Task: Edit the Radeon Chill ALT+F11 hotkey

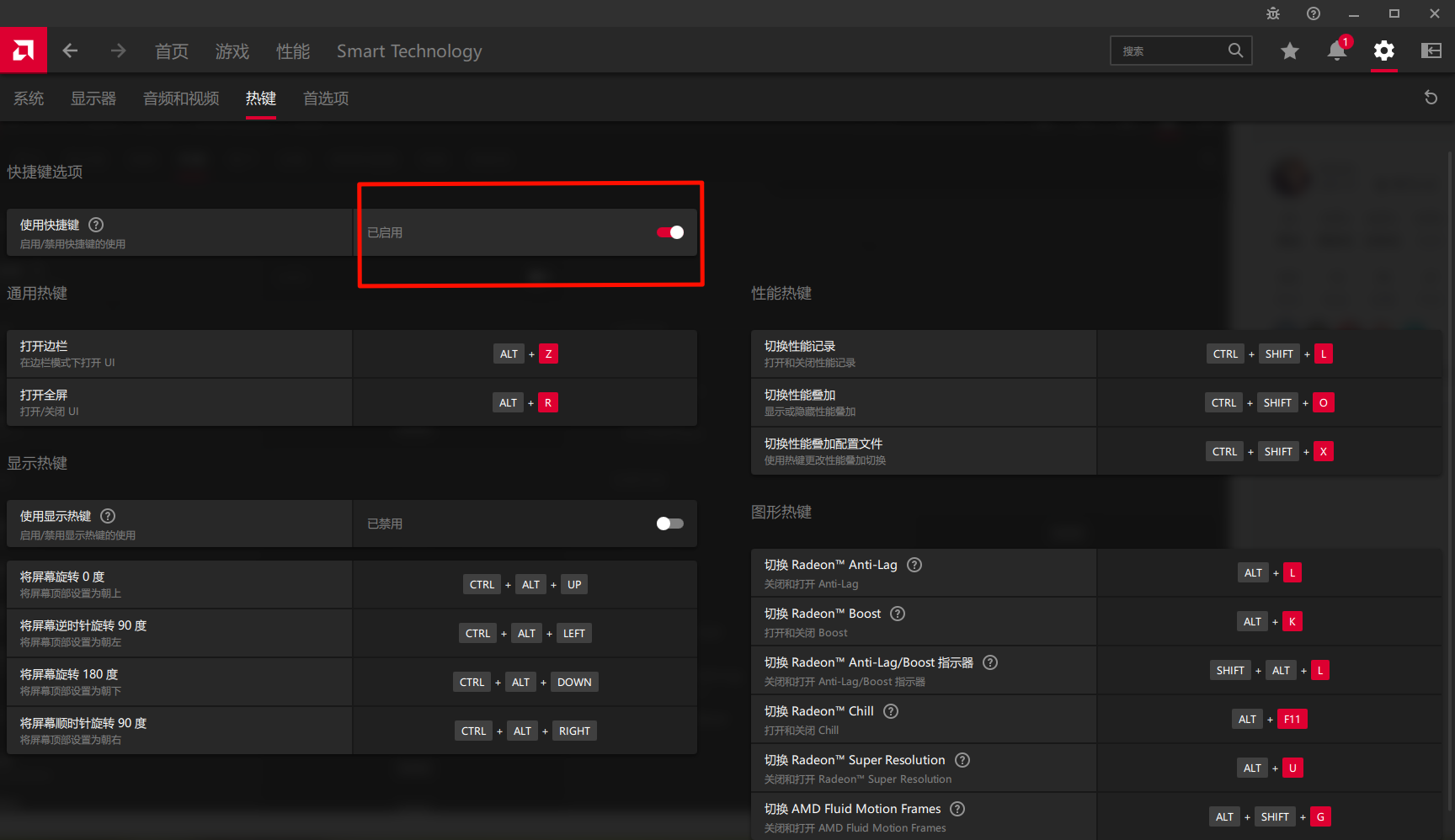Action: [1270, 720]
